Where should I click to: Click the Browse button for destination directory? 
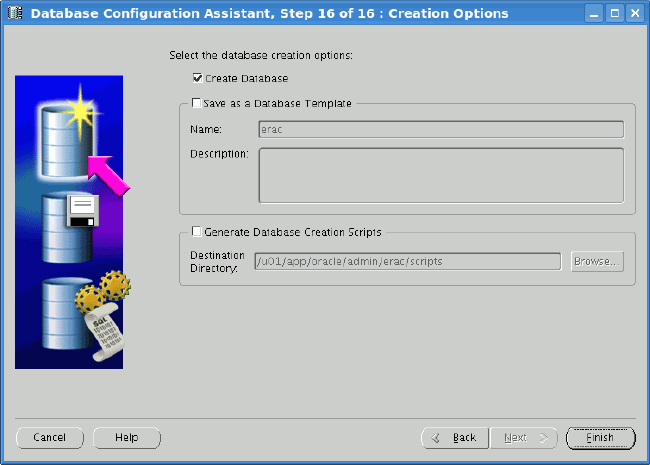click(598, 261)
